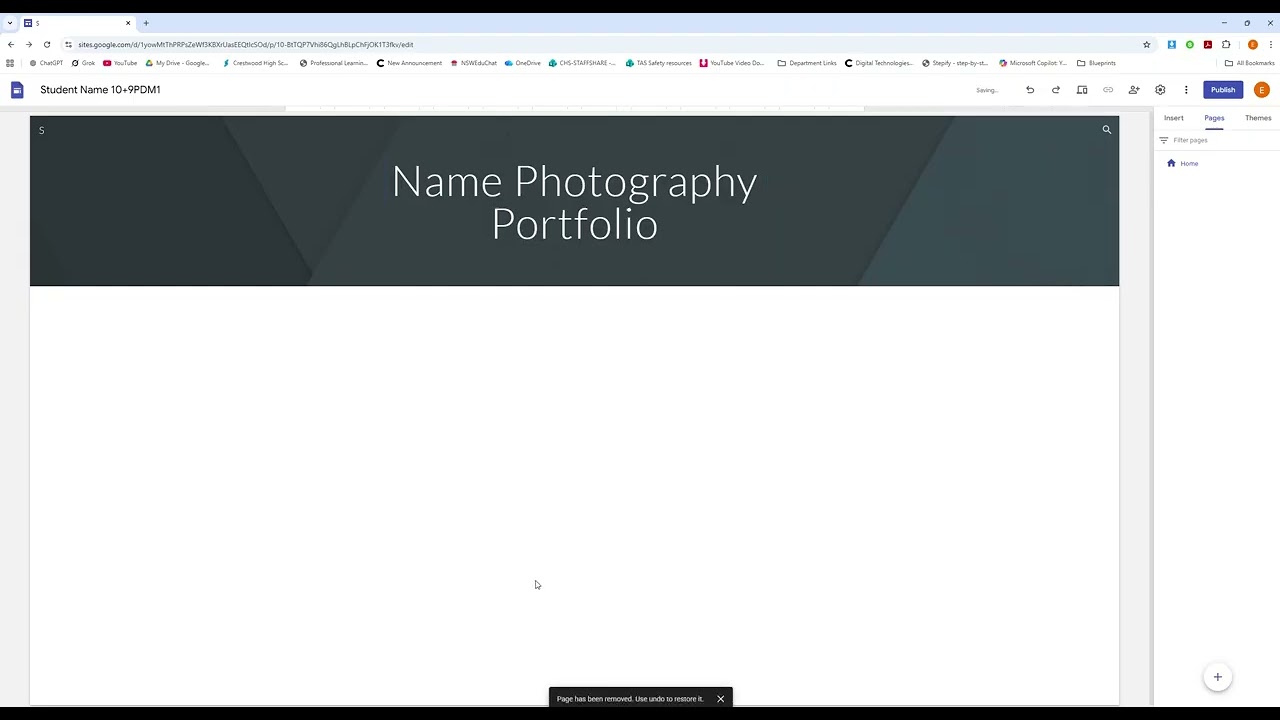The image size is (1280, 720).
Task: Open the My Drive - Google bookmark
Action: [178, 63]
